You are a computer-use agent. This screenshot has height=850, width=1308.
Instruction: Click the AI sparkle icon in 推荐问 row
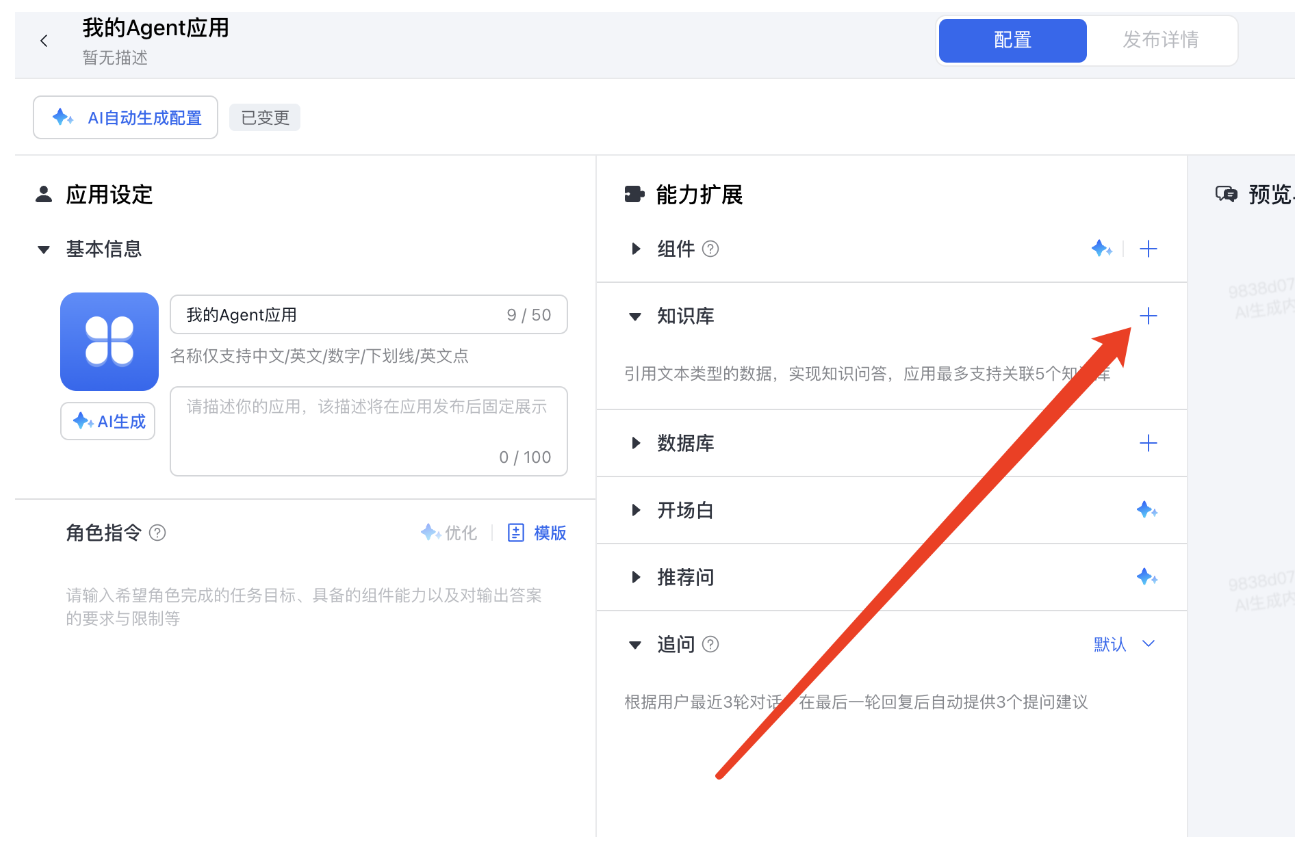click(x=1147, y=577)
